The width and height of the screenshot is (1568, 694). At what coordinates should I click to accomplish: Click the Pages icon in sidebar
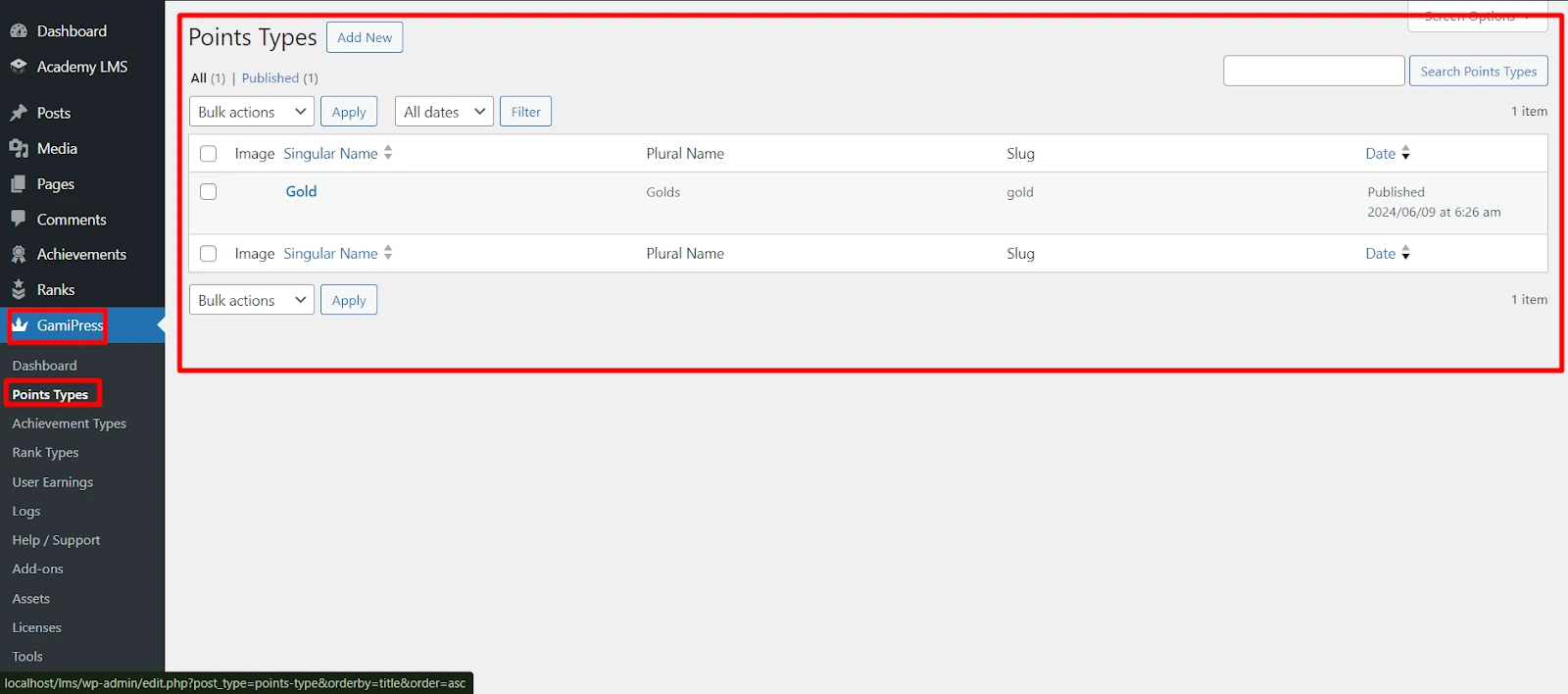tap(19, 184)
